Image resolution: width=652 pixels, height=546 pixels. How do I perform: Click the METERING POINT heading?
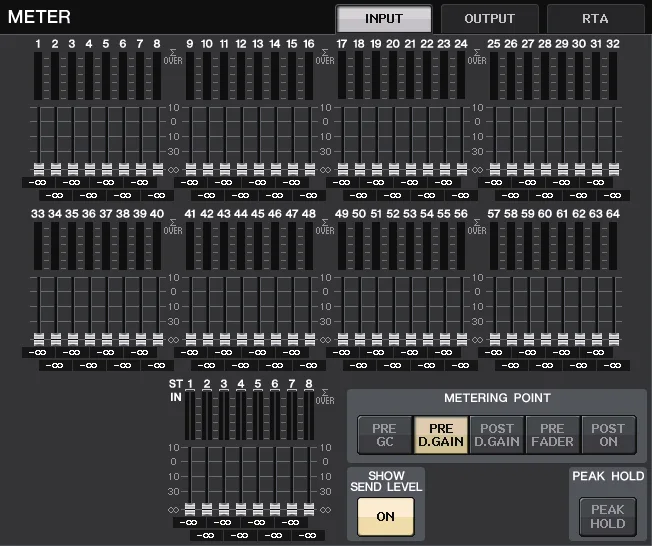point(497,398)
